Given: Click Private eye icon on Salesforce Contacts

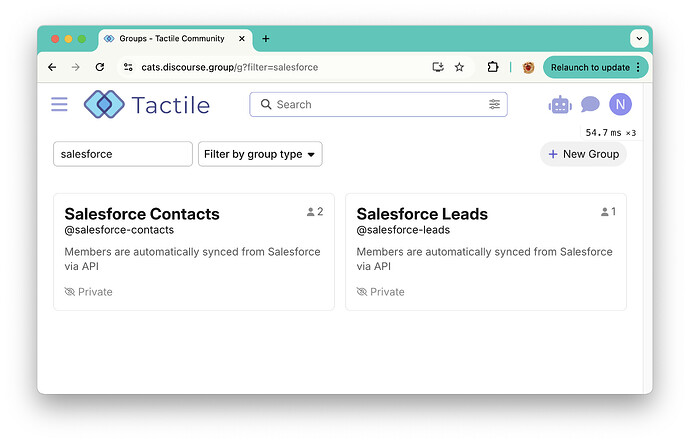Looking at the screenshot, I should (x=70, y=292).
